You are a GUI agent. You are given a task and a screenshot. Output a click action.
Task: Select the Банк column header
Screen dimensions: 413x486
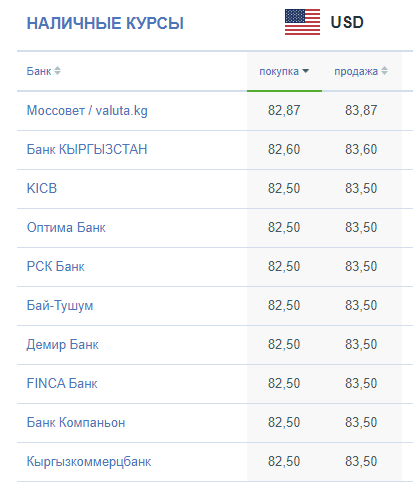tap(39, 71)
